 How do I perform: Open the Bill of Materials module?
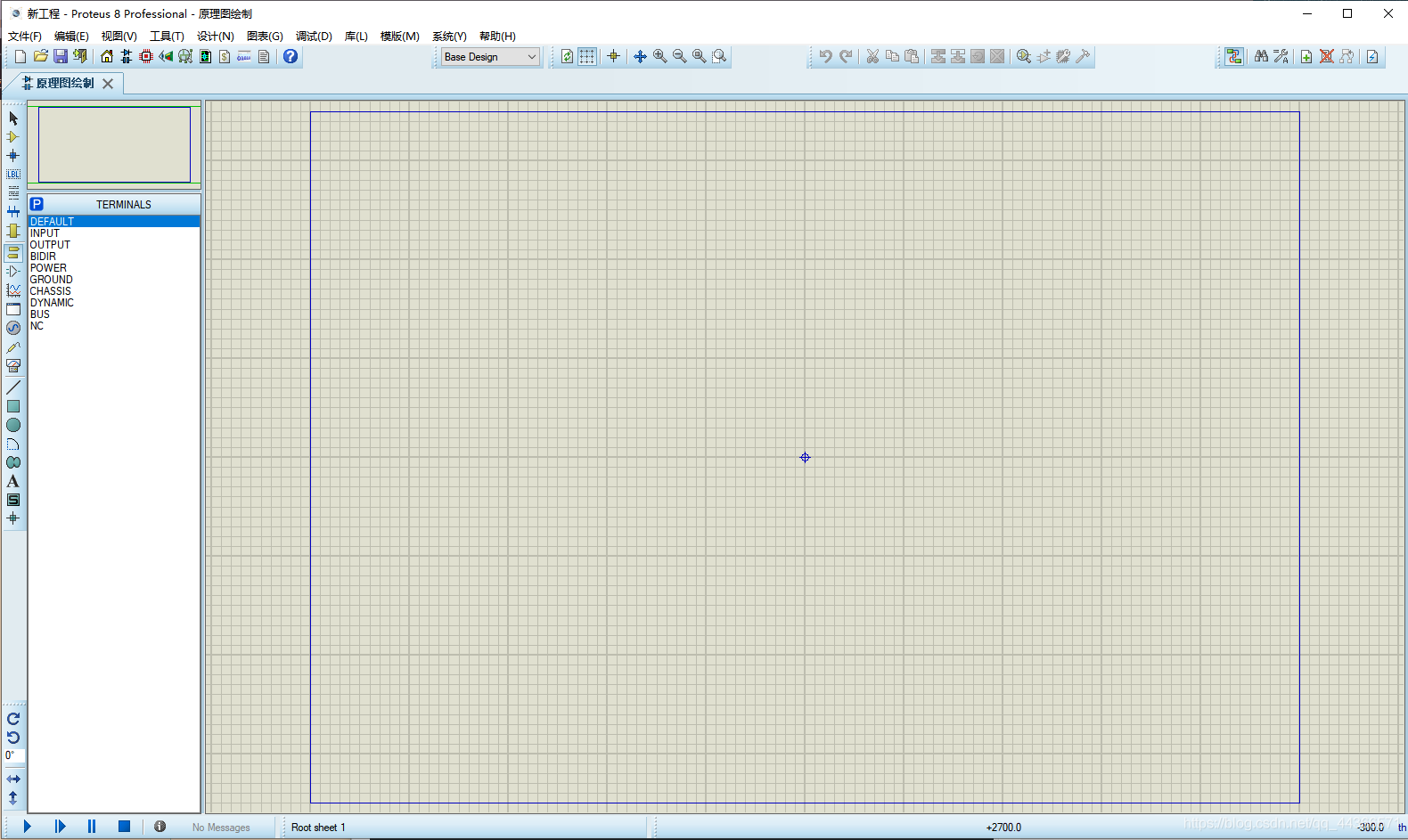(225, 56)
